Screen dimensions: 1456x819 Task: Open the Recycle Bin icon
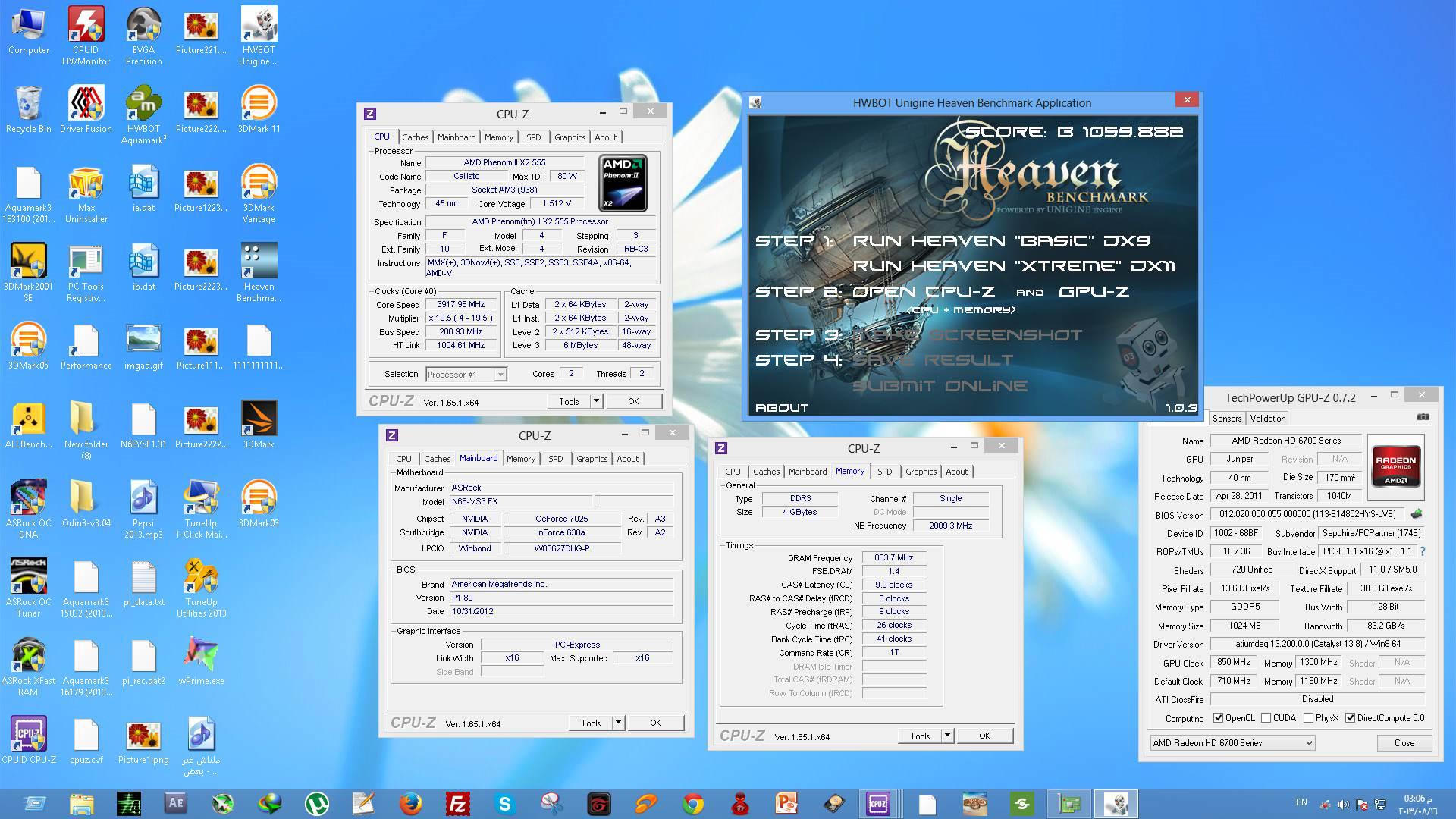(28, 109)
